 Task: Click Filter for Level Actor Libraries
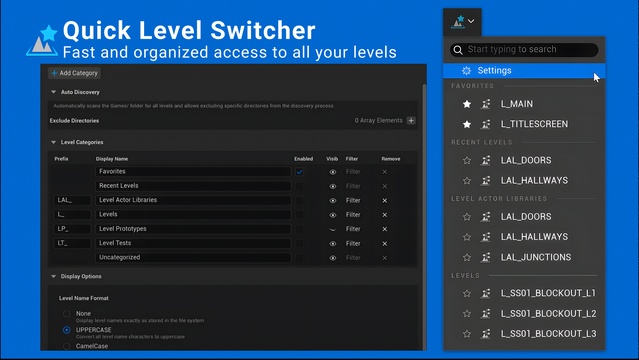(x=353, y=201)
